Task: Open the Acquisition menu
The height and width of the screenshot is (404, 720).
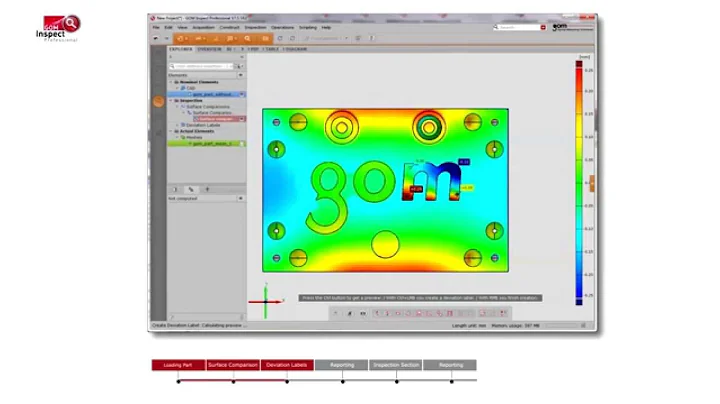Action: click(x=203, y=28)
